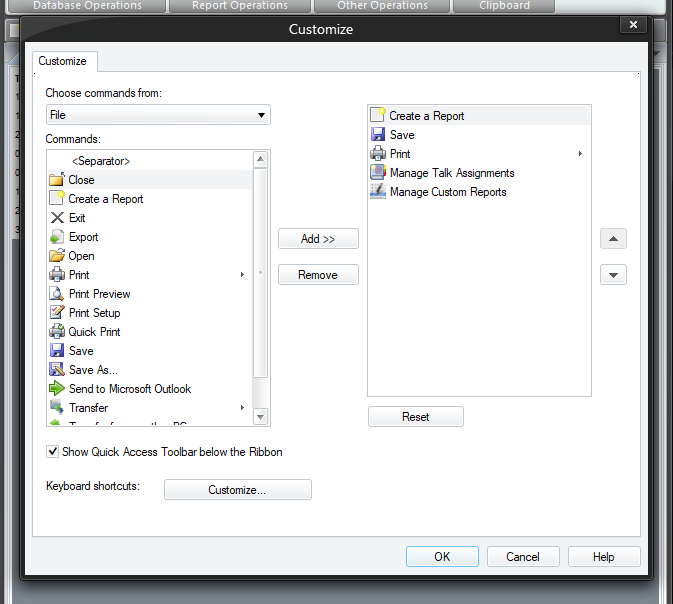Move selected command up with up arrow button
The width and height of the screenshot is (673, 604).
pyautogui.click(x=613, y=239)
